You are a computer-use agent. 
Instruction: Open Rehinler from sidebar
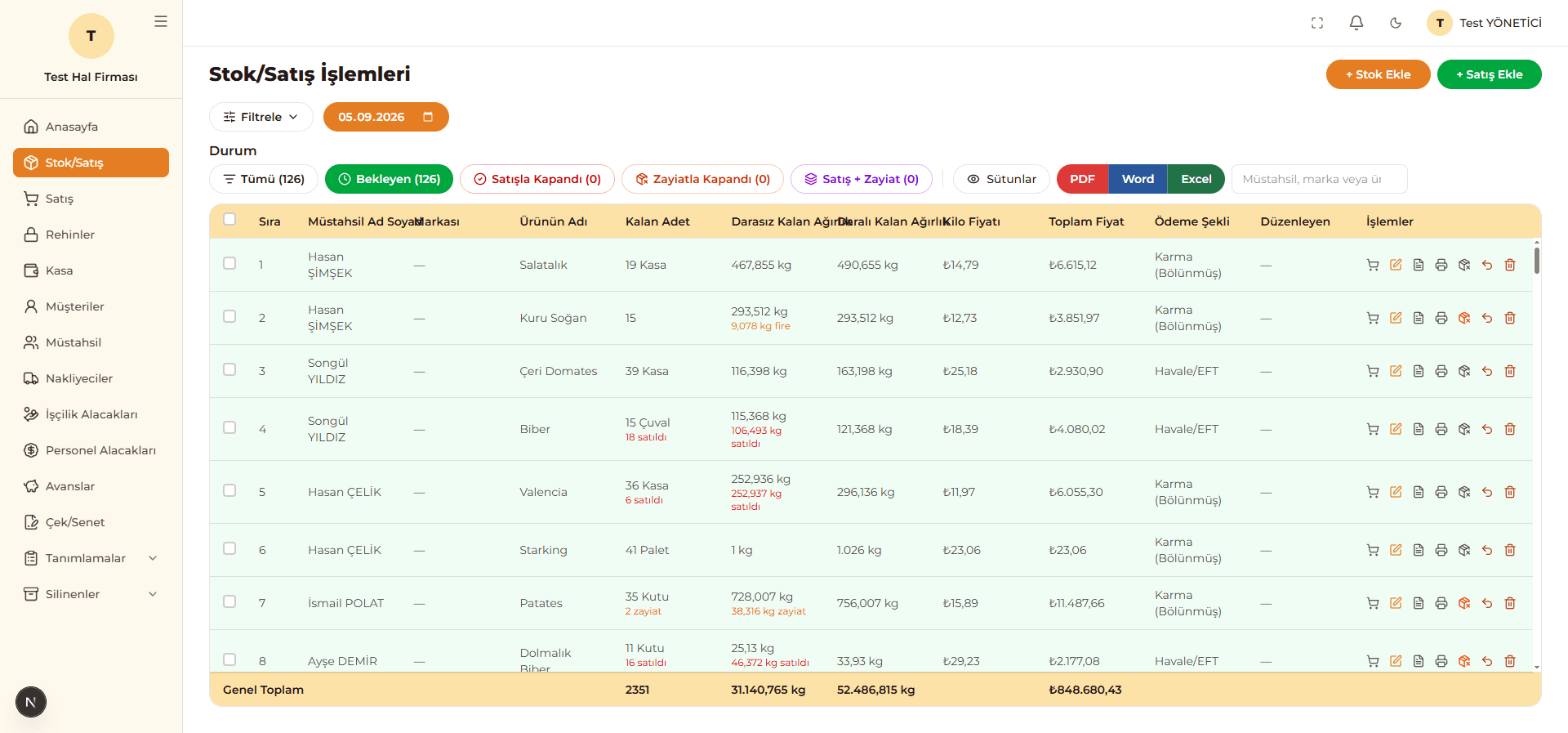pyautogui.click(x=91, y=235)
